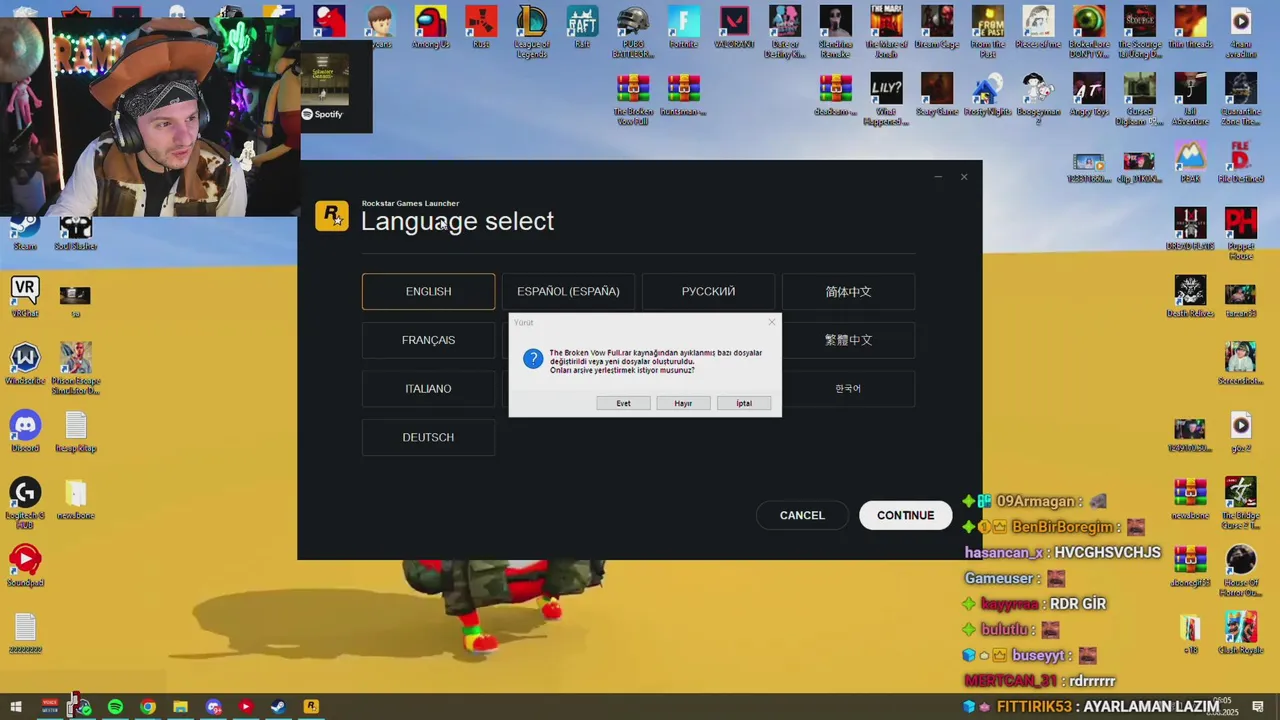
Task: Open Jail Adventure desktop icon
Action: (x=1190, y=99)
